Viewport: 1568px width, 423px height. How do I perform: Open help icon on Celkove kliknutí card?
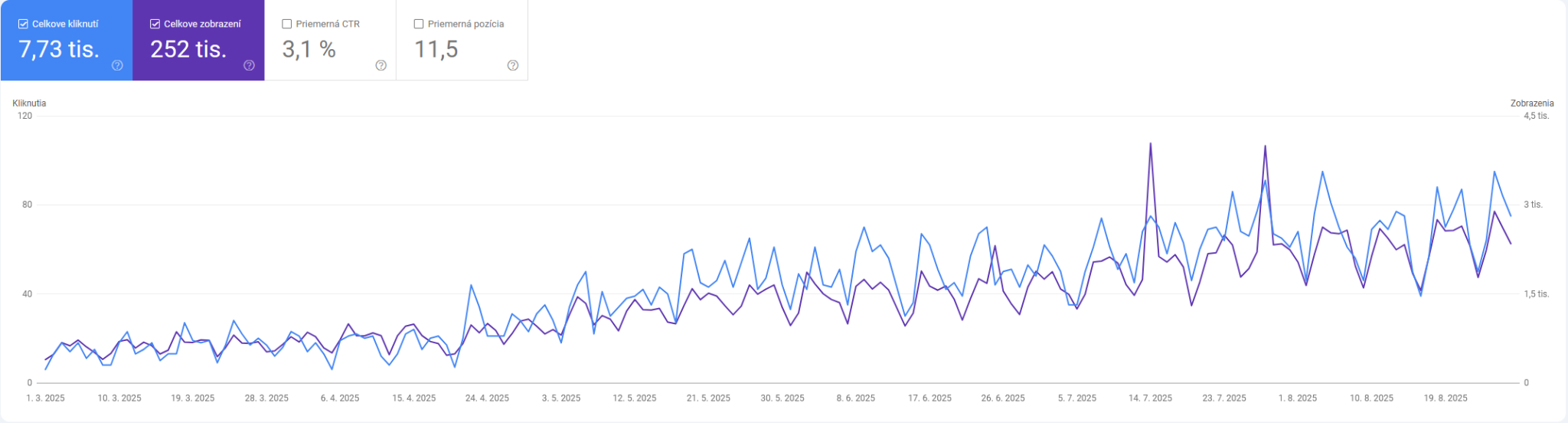(x=117, y=65)
